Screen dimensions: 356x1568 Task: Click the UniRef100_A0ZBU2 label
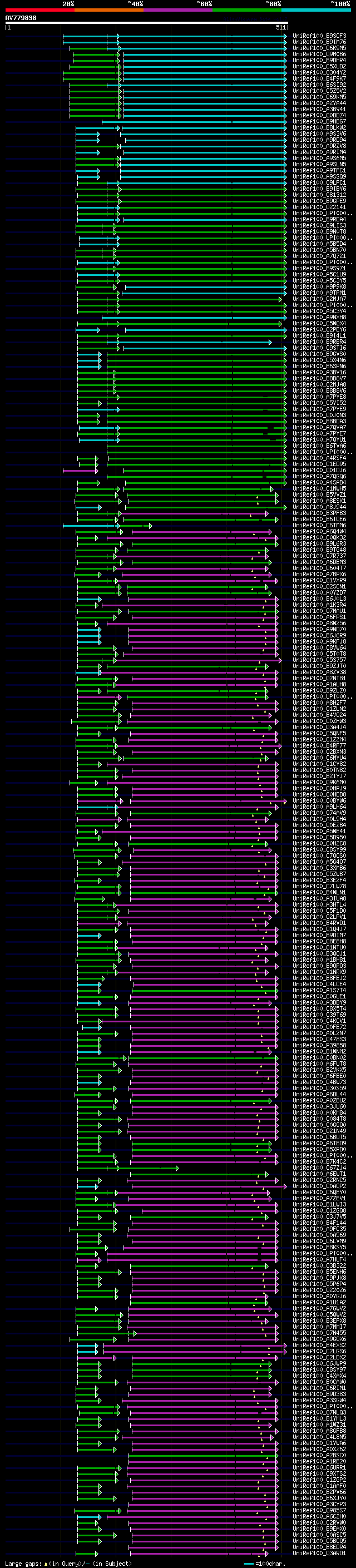click(319, 1101)
